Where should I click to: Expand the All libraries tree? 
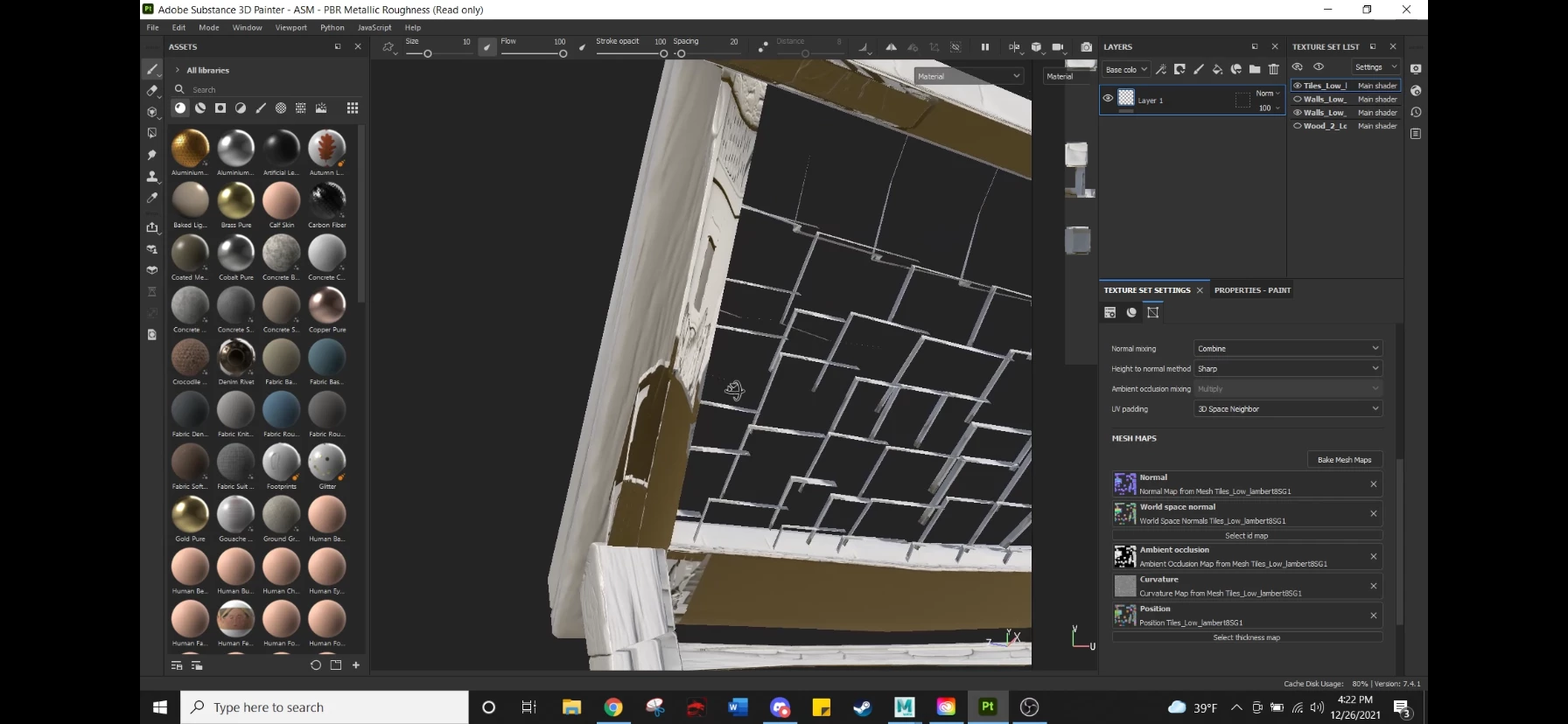pyautogui.click(x=178, y=70)
